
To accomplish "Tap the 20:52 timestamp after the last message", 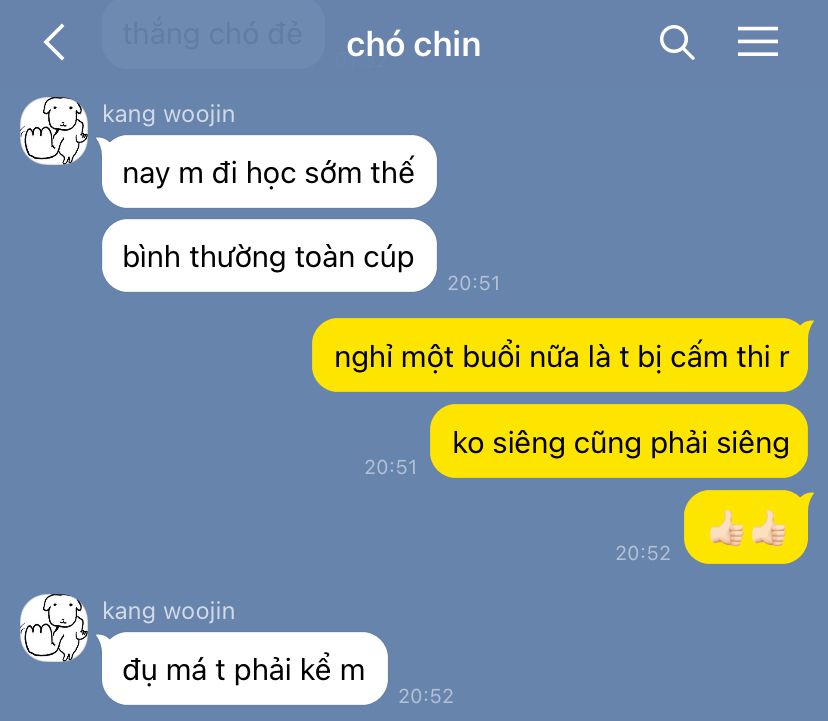I will pyautogui.click(x=426, y=697).
